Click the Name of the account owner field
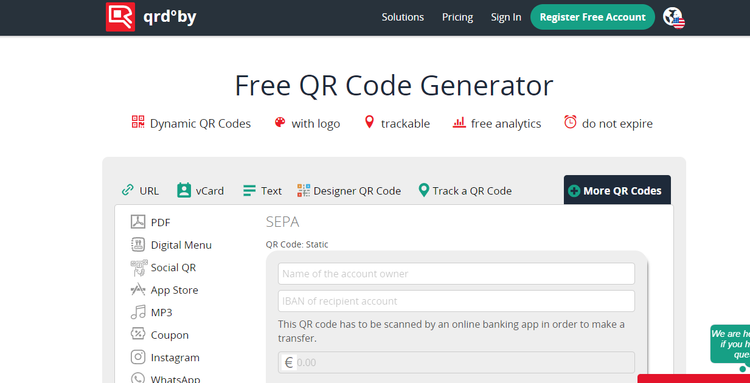The width and height of the screenshot is (750, 383). 456,274
